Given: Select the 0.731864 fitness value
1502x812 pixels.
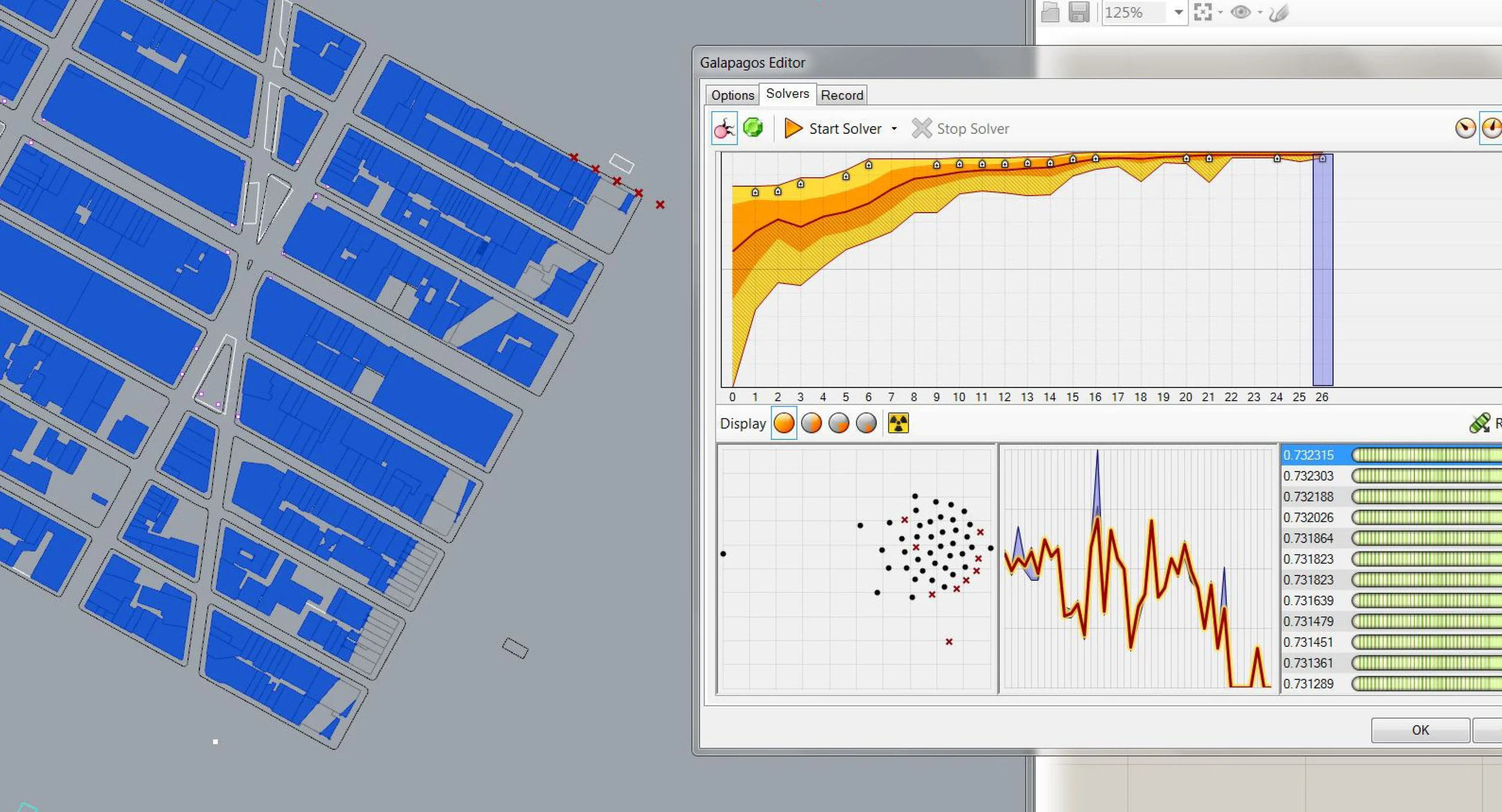Looking at the screenshot, I should click(x=1309, y=538).
